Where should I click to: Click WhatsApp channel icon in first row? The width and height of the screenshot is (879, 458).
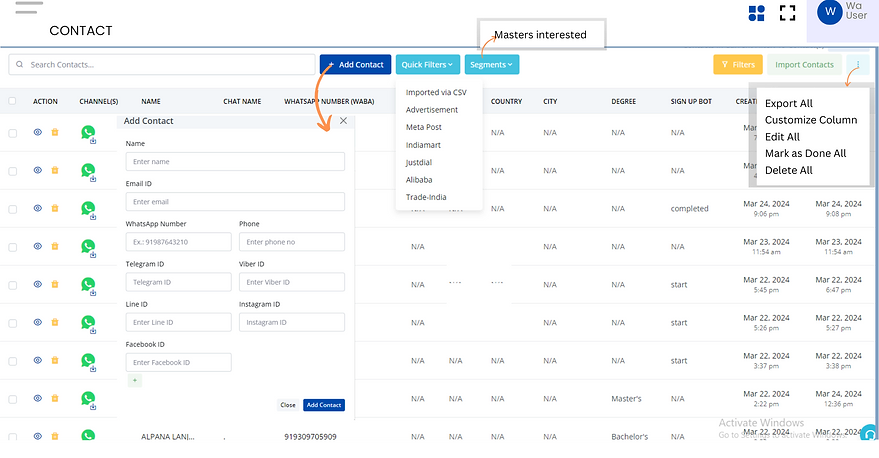pos(88,132)
